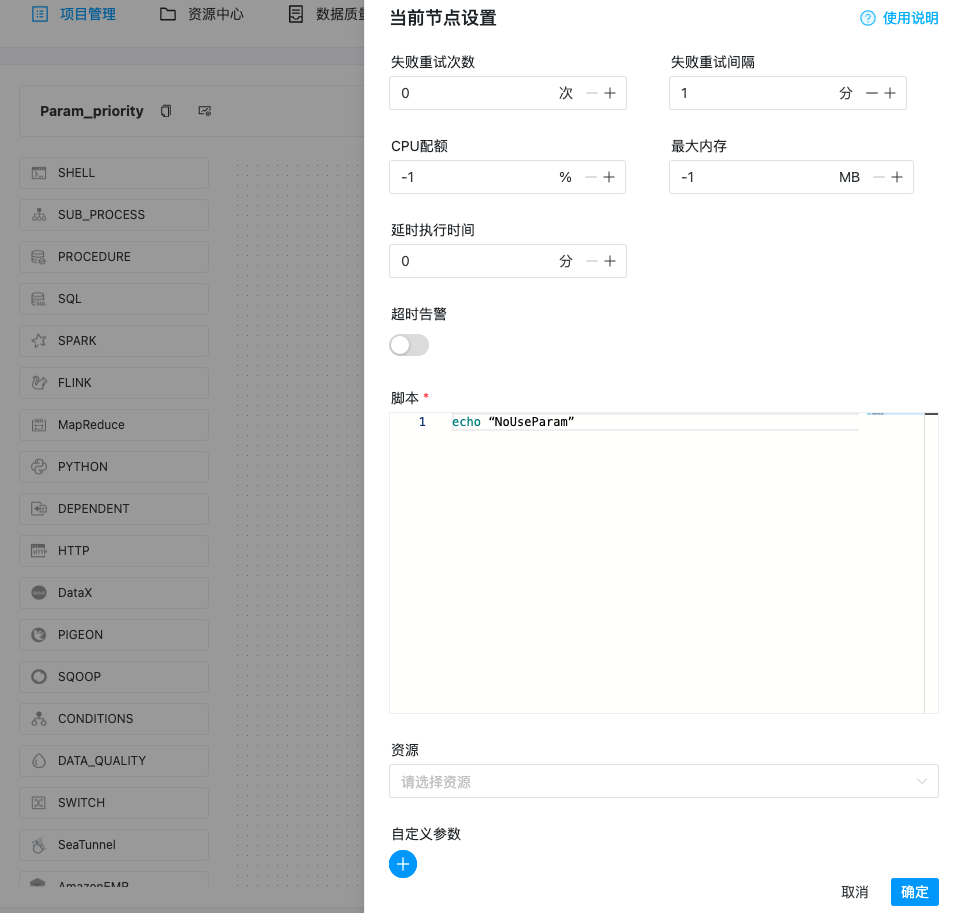This screenshot has width=962, height=913.
Task: Increase 失败重试间隔 with plus
Action: (890, 93)
